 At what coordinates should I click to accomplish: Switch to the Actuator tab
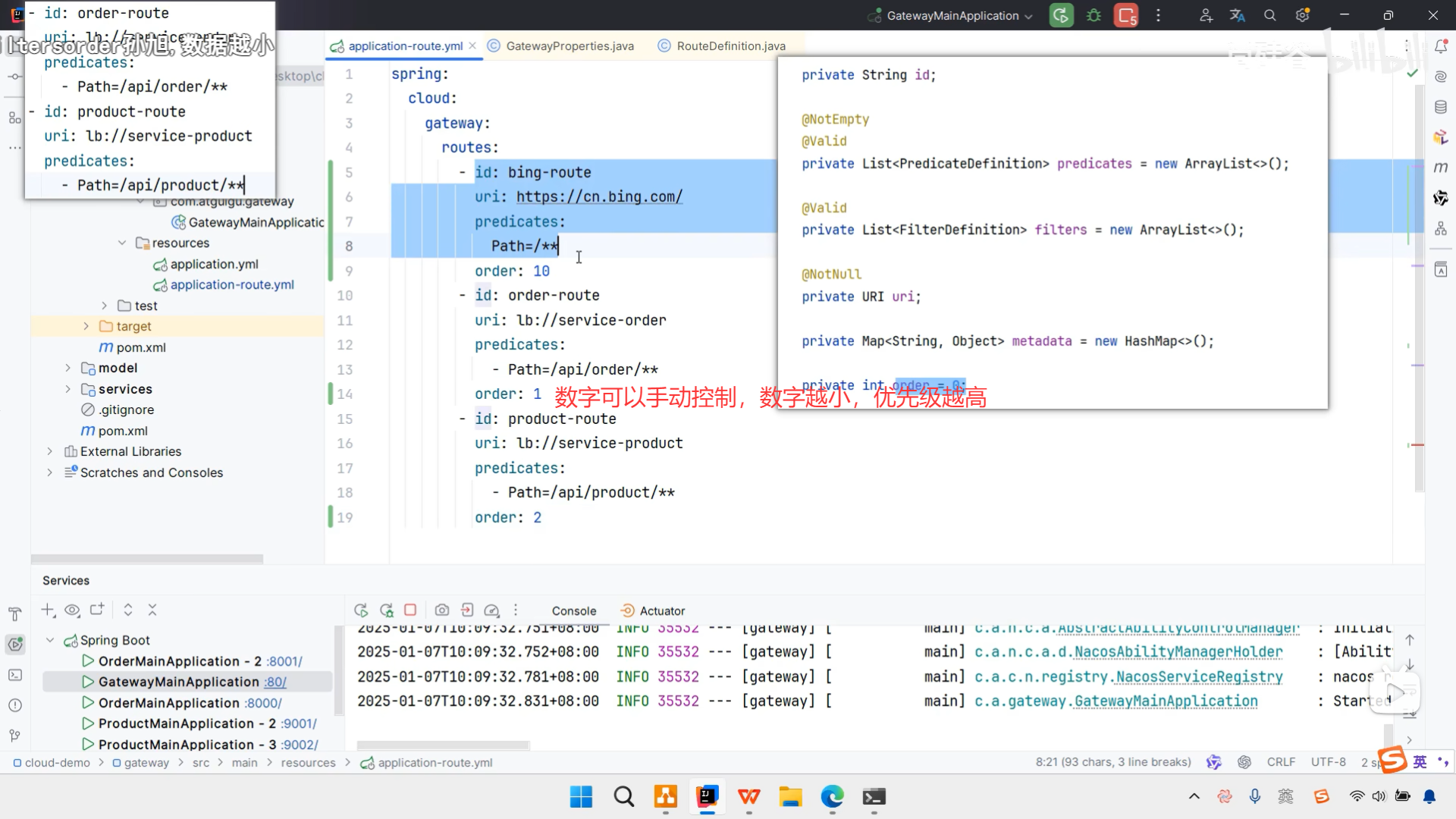coord(661,610)
